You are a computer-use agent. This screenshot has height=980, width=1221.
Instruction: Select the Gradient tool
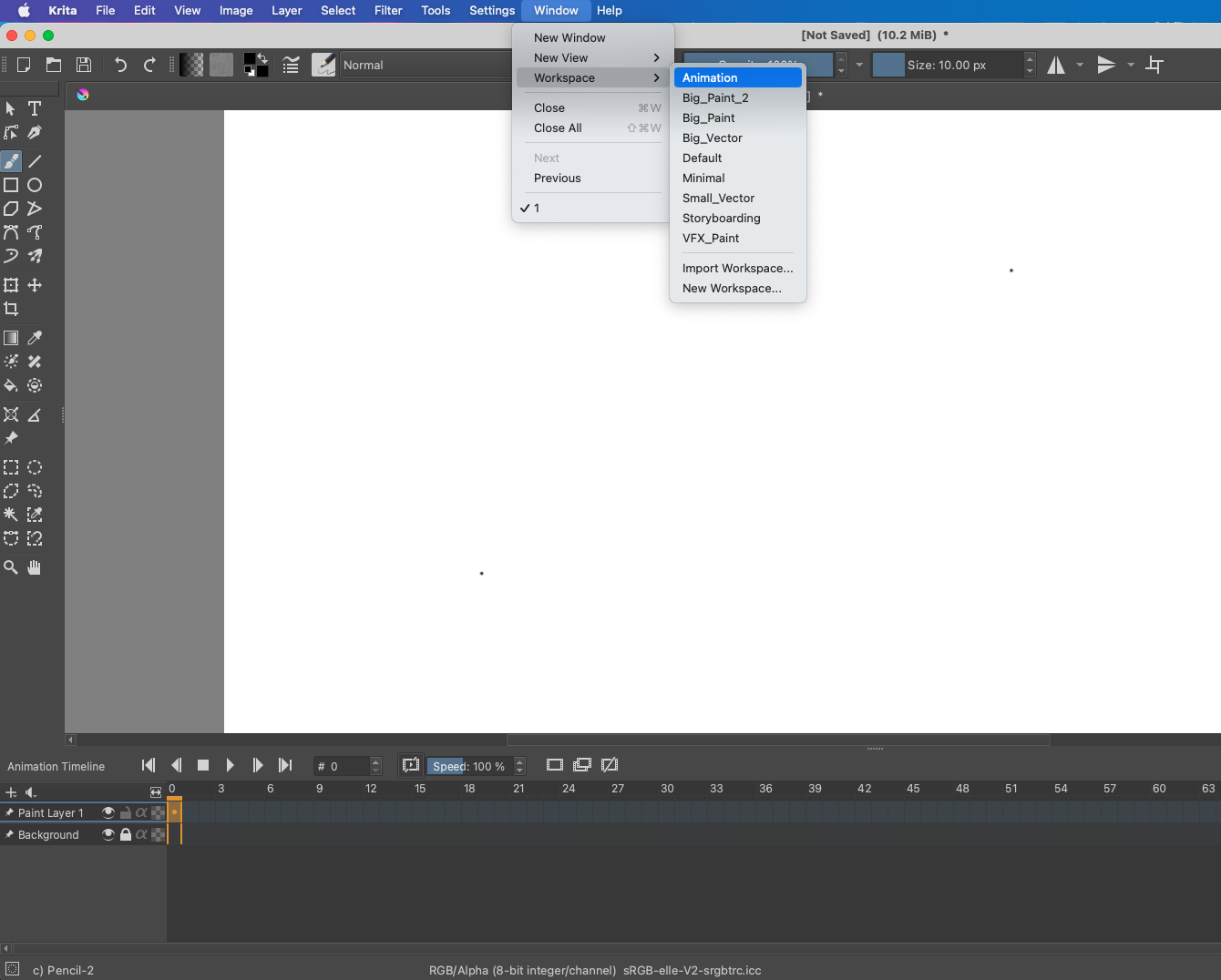[x=11, y=338]
